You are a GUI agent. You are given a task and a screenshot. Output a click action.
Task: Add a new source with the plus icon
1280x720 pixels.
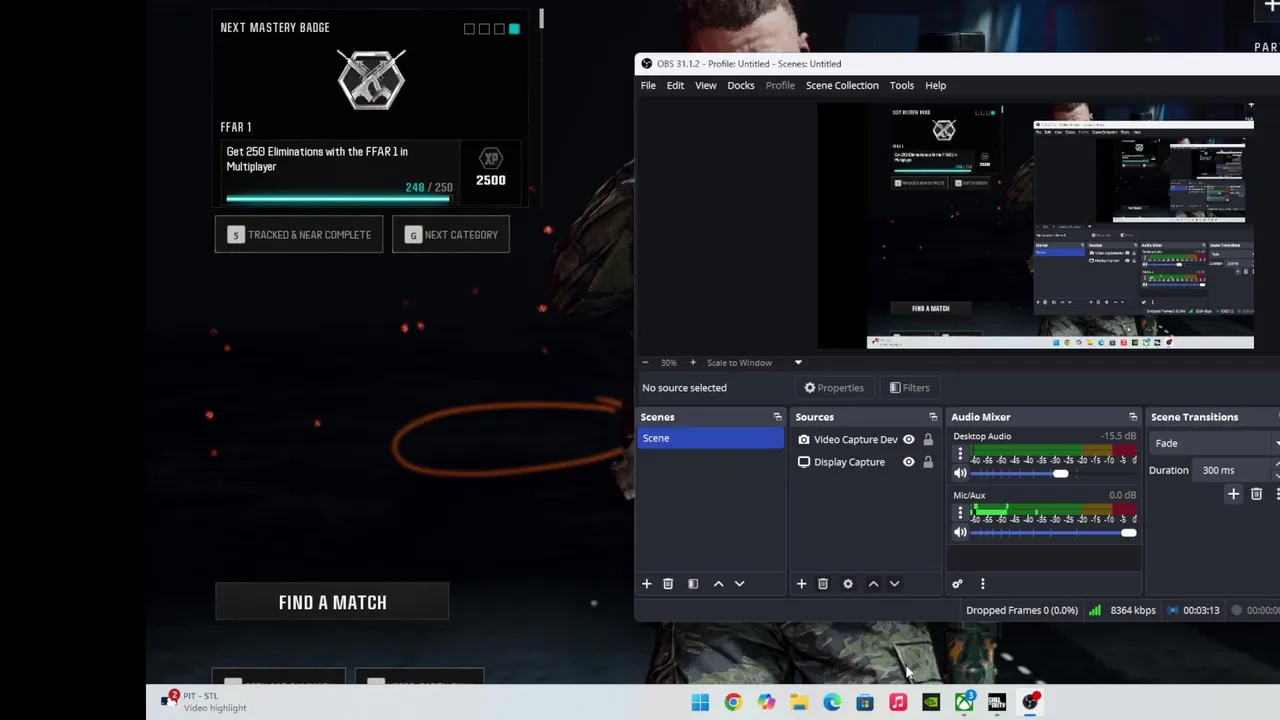coord(801,584)
